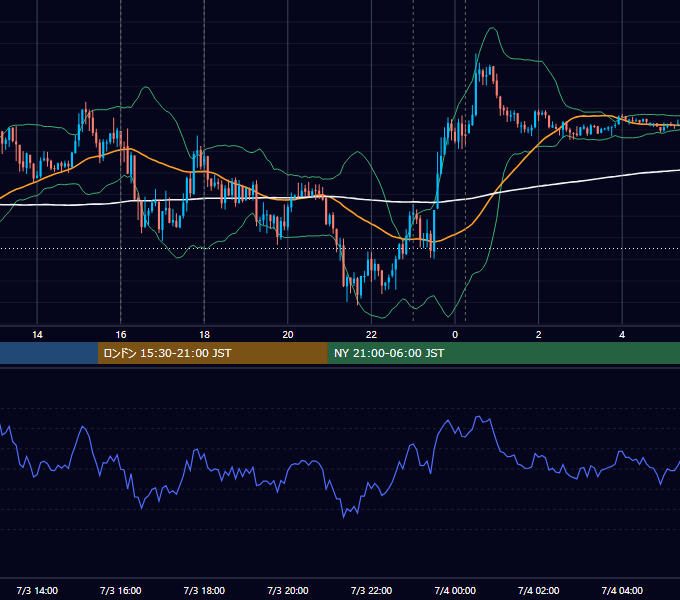Image resolution: width=680 pixels, height=600 pixels.
Task: Click the '22' hour label on upper chart axis
Action: coord(371,335)
